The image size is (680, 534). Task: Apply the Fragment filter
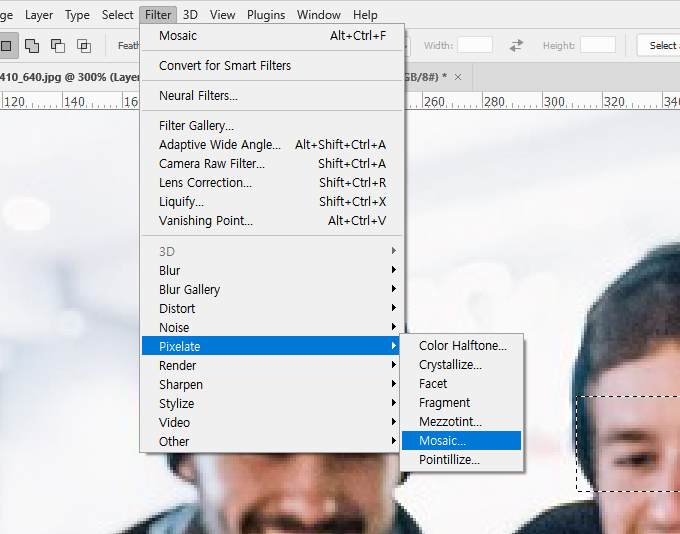[x=461, y=403]
